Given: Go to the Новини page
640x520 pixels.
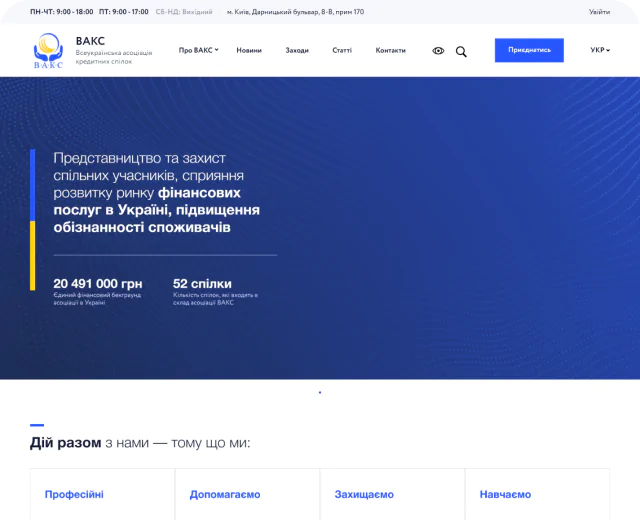Looking at the screenshot, I should click(249, 50).
